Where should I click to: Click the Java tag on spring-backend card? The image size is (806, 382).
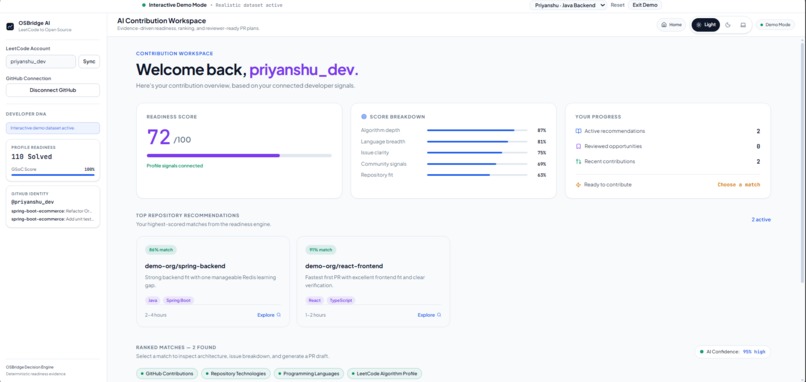(x=153, y=300)
